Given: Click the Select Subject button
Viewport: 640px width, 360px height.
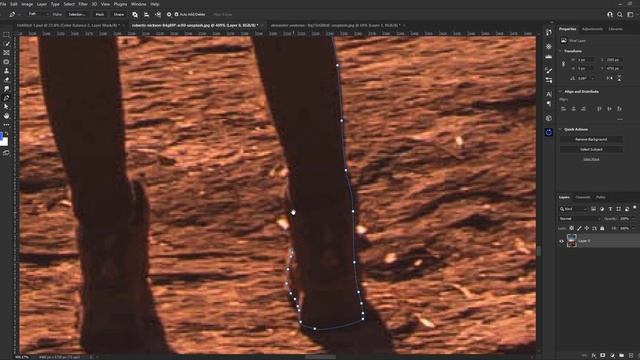Looking at the screenshot, I should point(591,149).
